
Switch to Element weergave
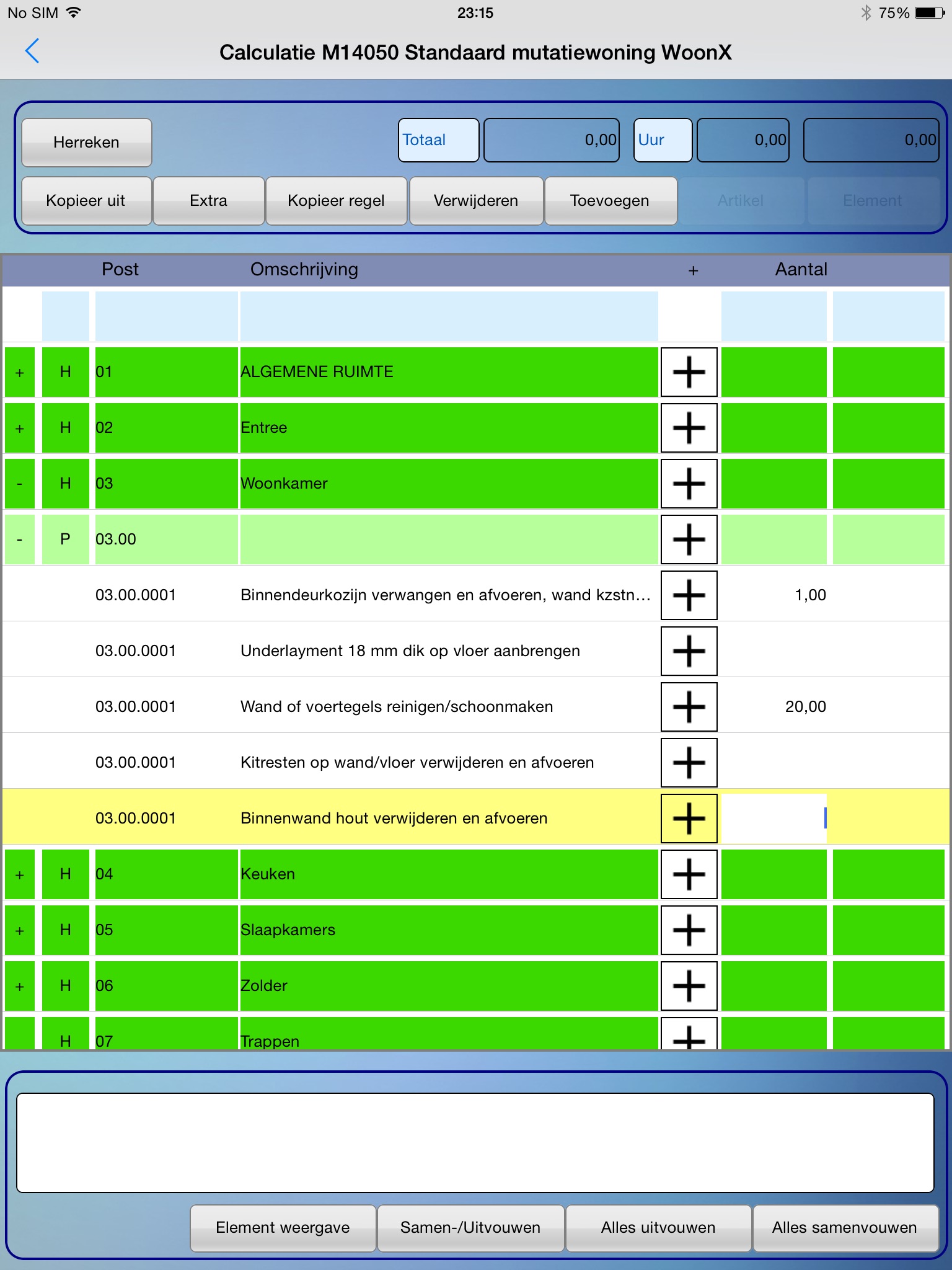pyautogui.click(x=283, y=1227)
